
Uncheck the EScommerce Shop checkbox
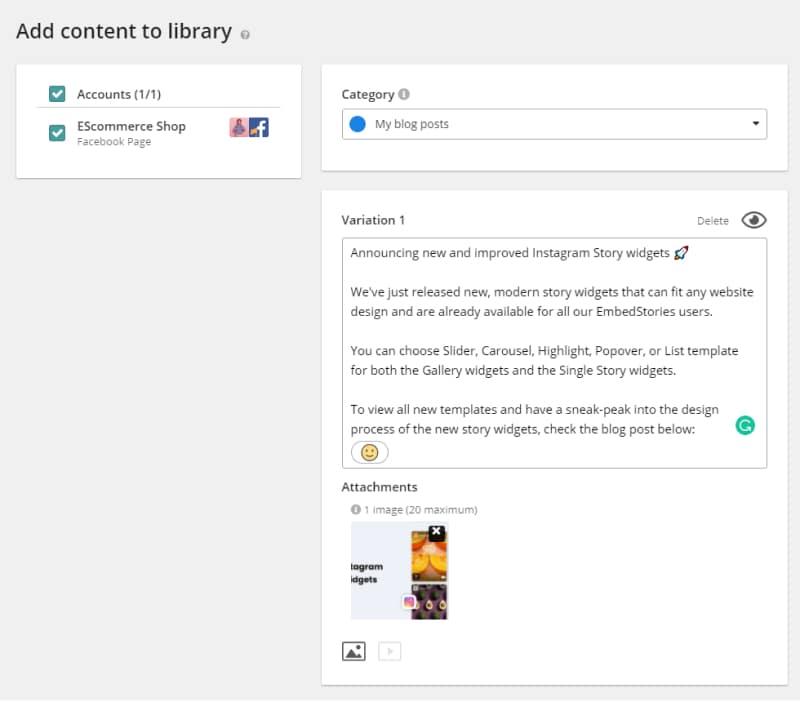click(x=57, y=133)
